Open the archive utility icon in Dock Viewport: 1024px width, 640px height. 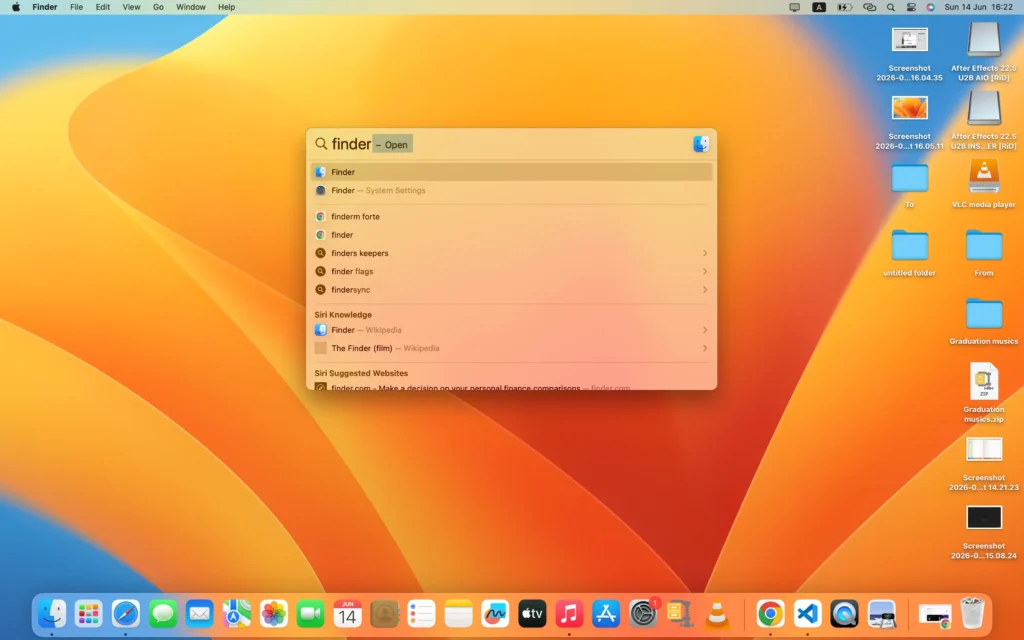[680, 614]
